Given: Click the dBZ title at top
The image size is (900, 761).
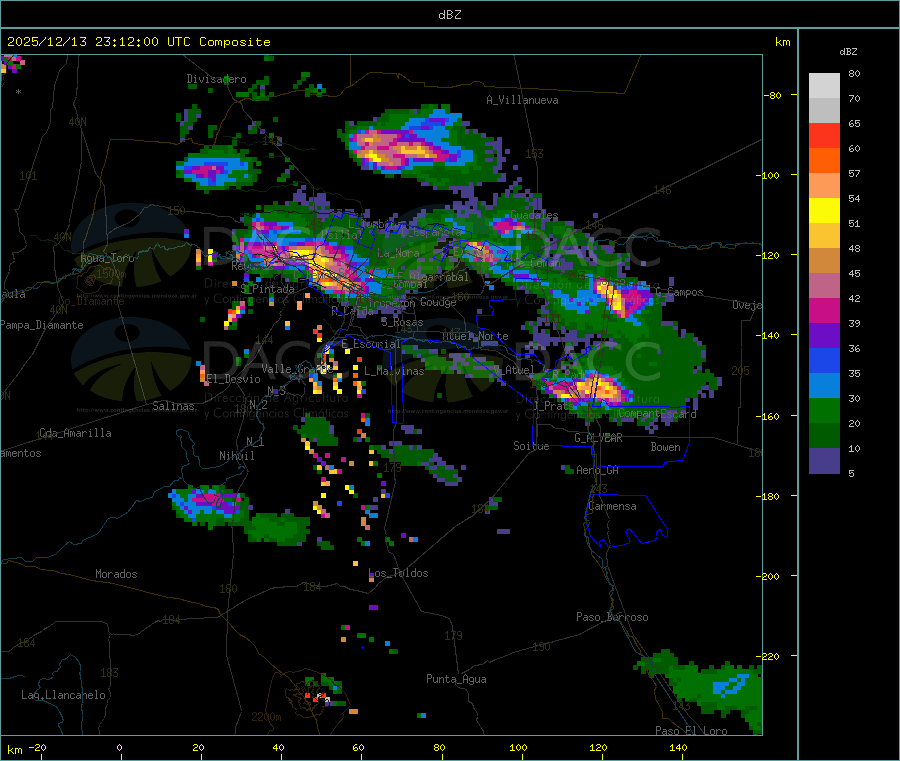Looking at the screenshot, I should 449,14.
